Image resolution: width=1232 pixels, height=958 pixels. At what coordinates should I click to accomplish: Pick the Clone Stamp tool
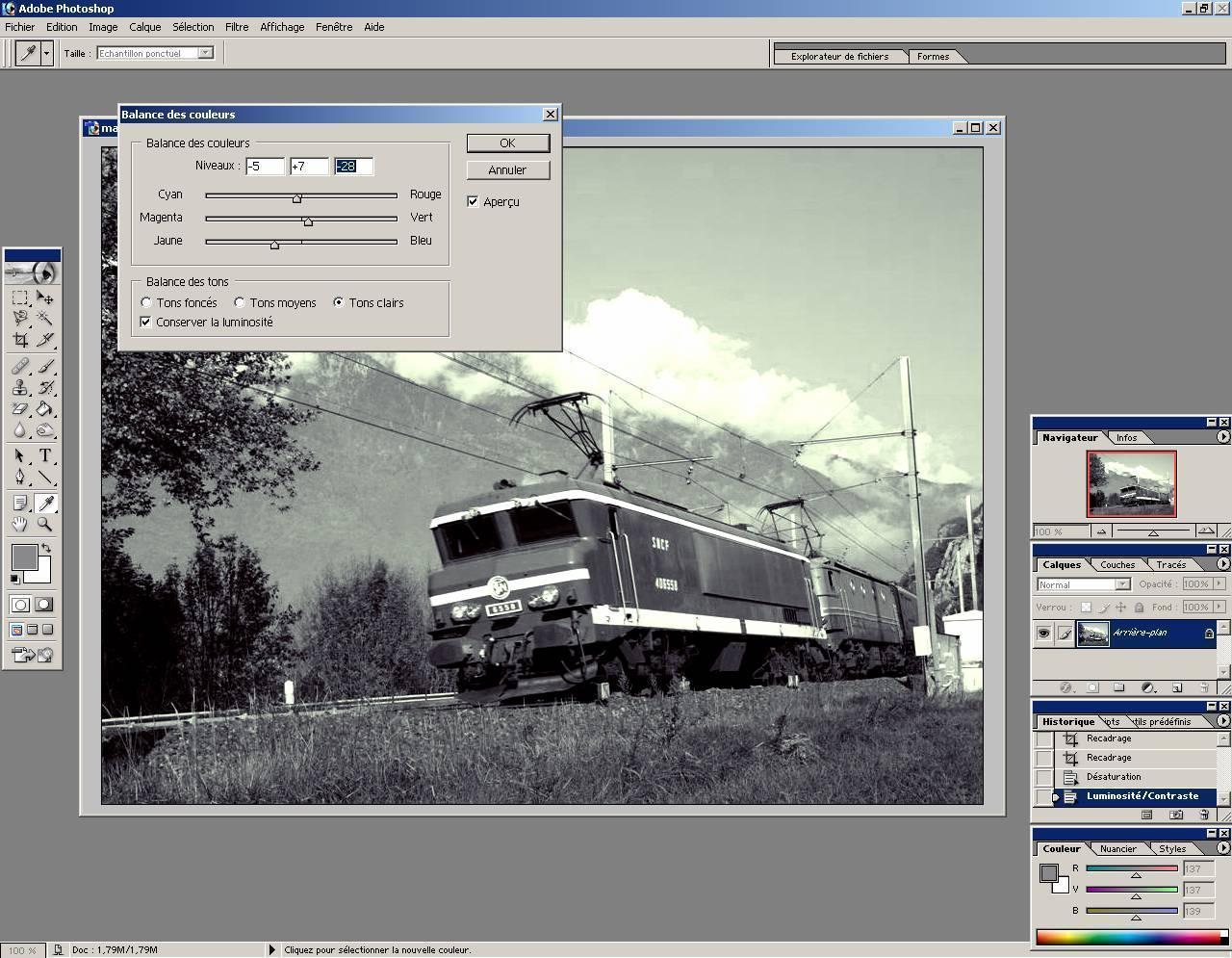(x=20, y=388)
